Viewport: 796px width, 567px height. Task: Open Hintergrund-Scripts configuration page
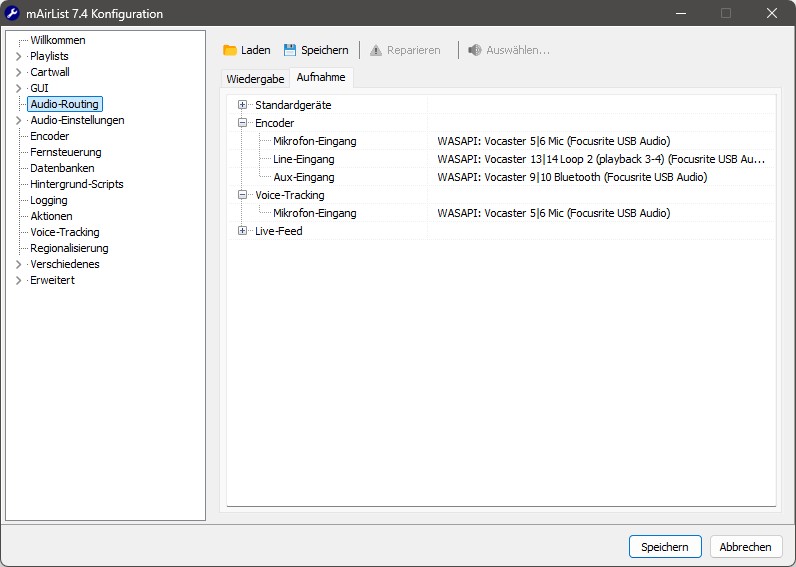(76, 184)
